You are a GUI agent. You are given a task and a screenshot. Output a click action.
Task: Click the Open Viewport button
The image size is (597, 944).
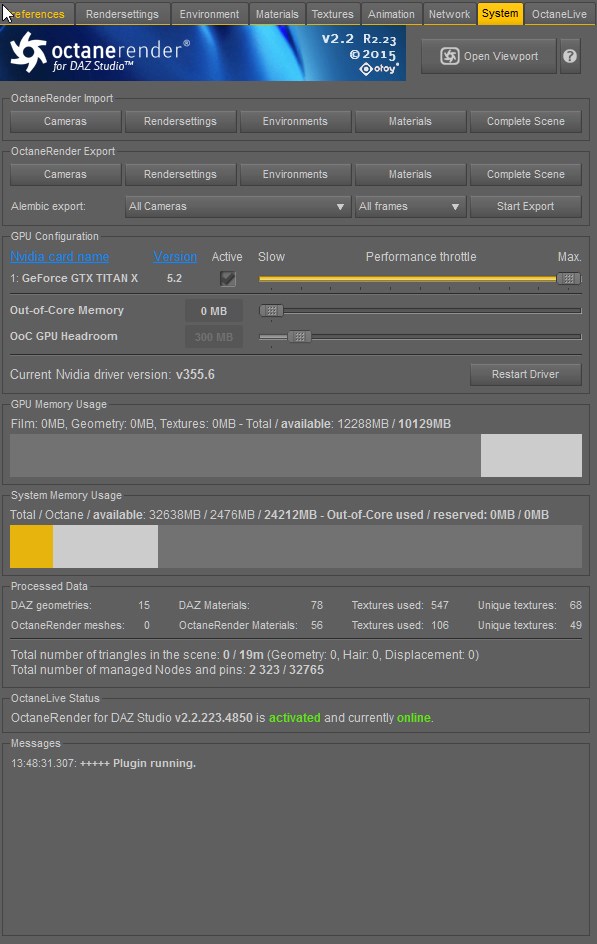point(489,56)
